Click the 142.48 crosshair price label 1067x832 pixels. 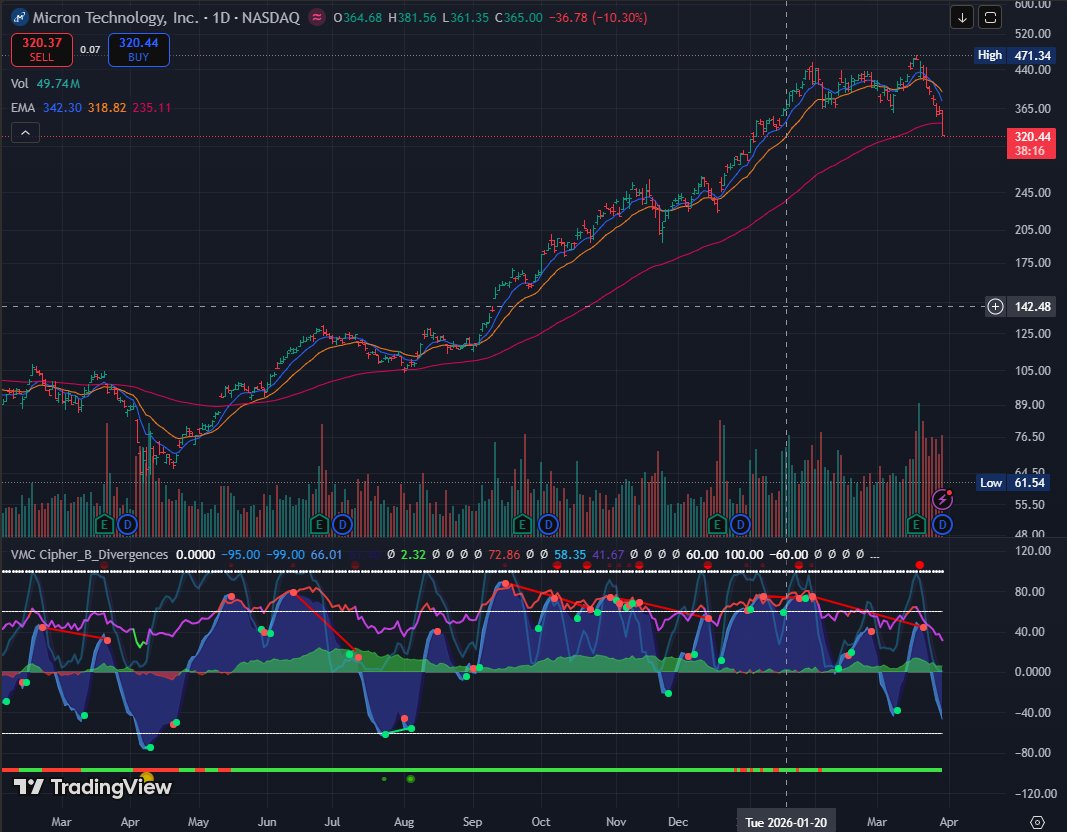[x=1032, y=307]
